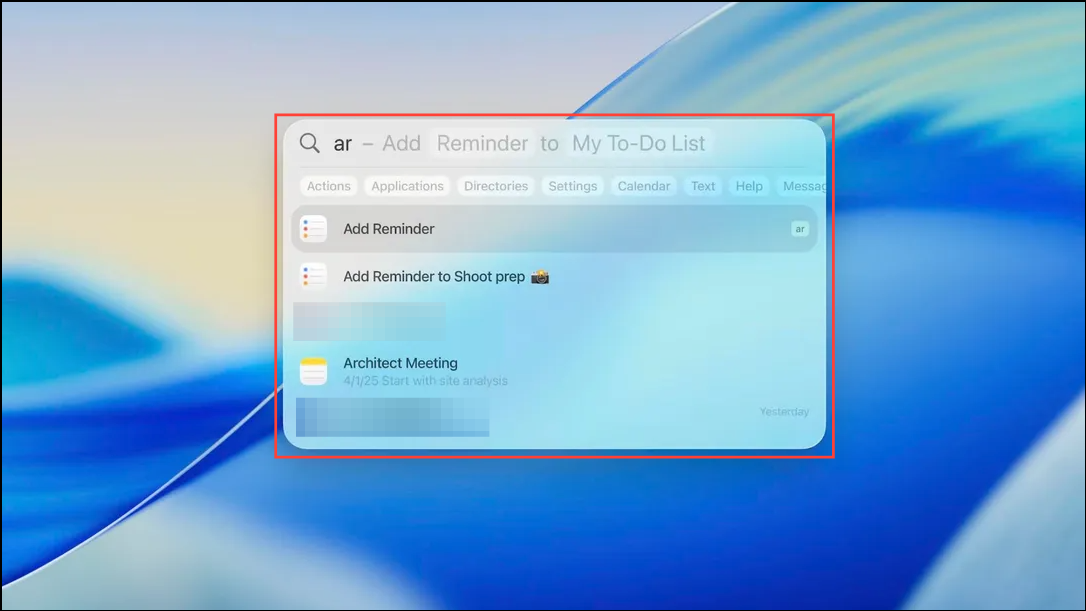
Task: Choose Add Reminder to Shoot prep
Action: [434, 277]
